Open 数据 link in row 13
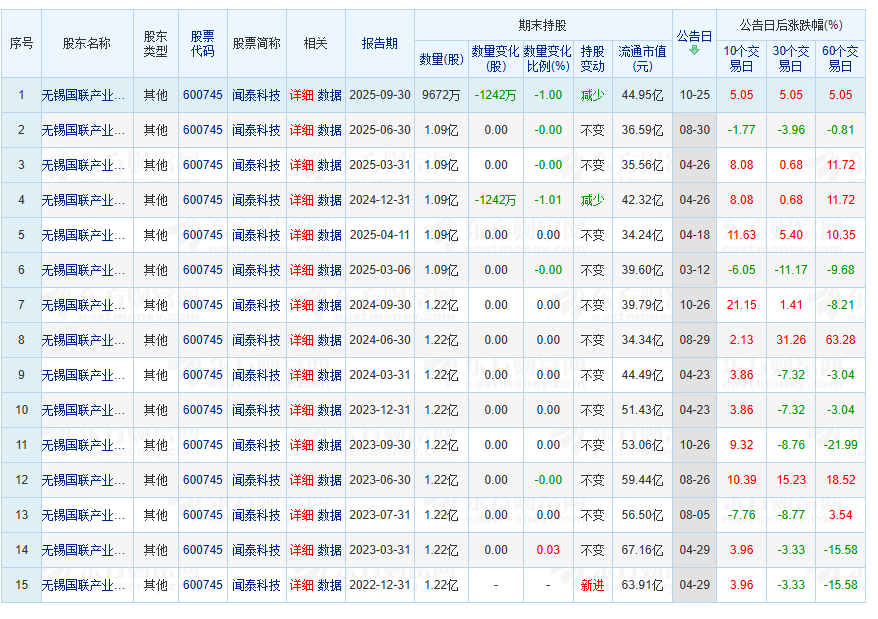 point(329,515)
